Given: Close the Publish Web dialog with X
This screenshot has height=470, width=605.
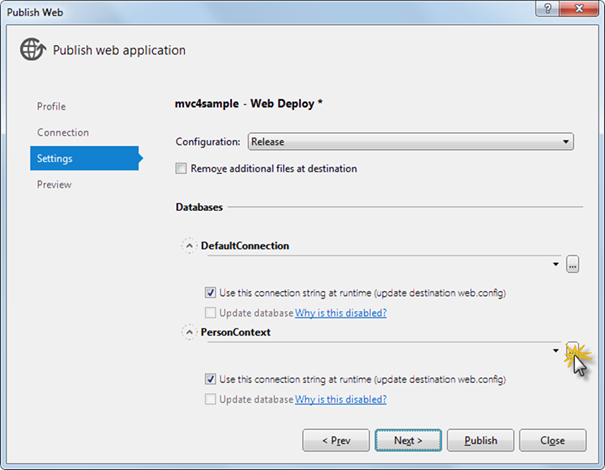Looking at the screenshot, I should click(x=579, y=8).
